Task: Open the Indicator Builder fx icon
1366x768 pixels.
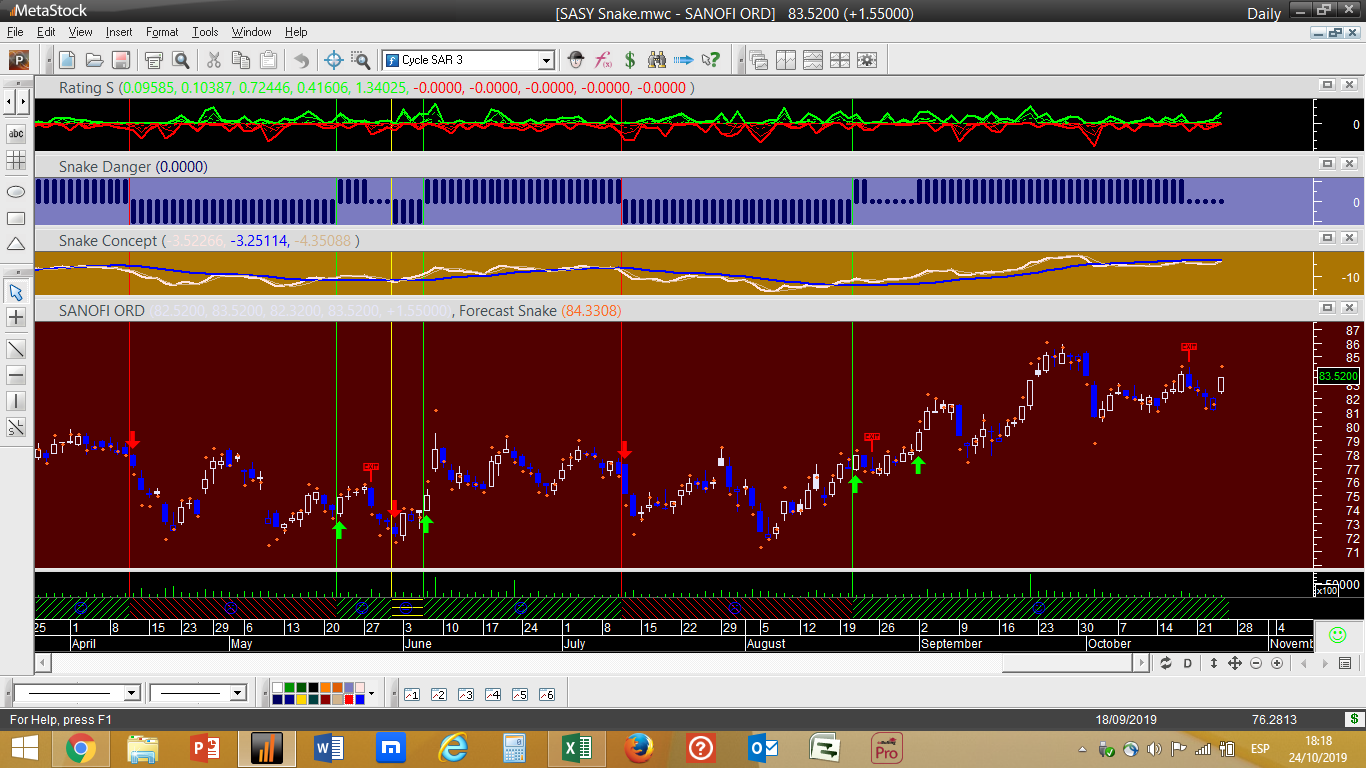Action: (603, 60)
